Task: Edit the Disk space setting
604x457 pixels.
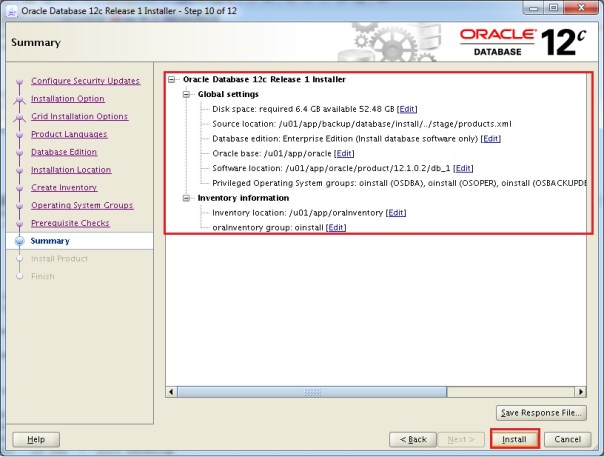Action: coord(407,108)
